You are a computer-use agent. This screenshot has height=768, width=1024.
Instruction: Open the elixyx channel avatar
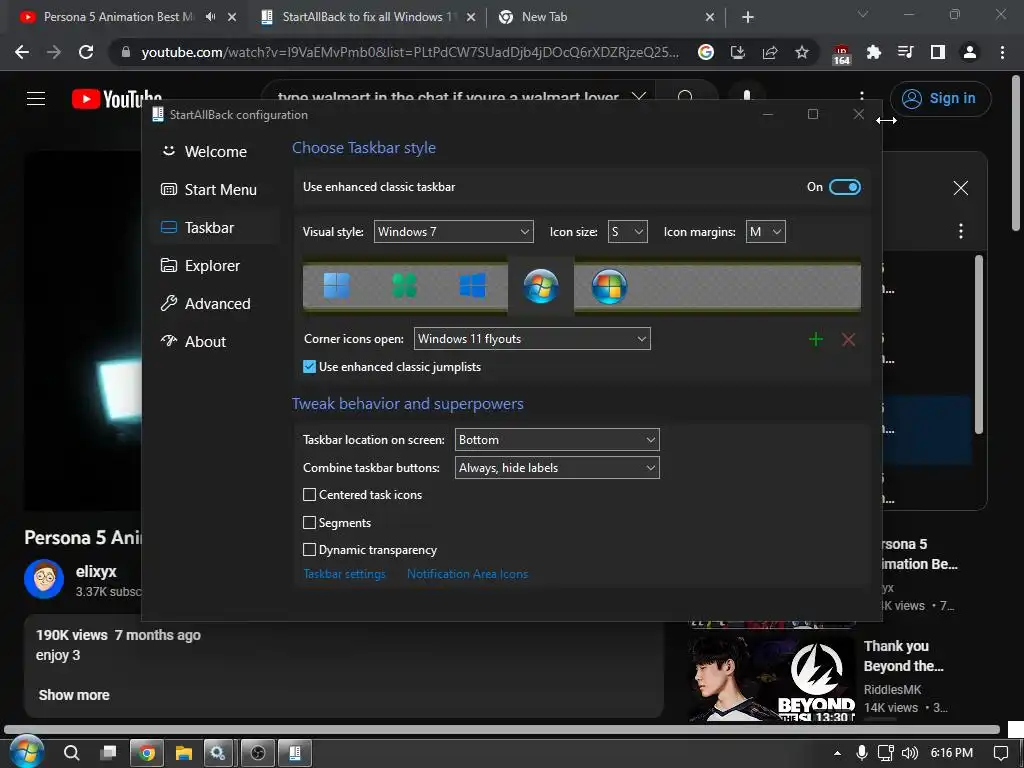pyautogui.click(x=44, y=579)
